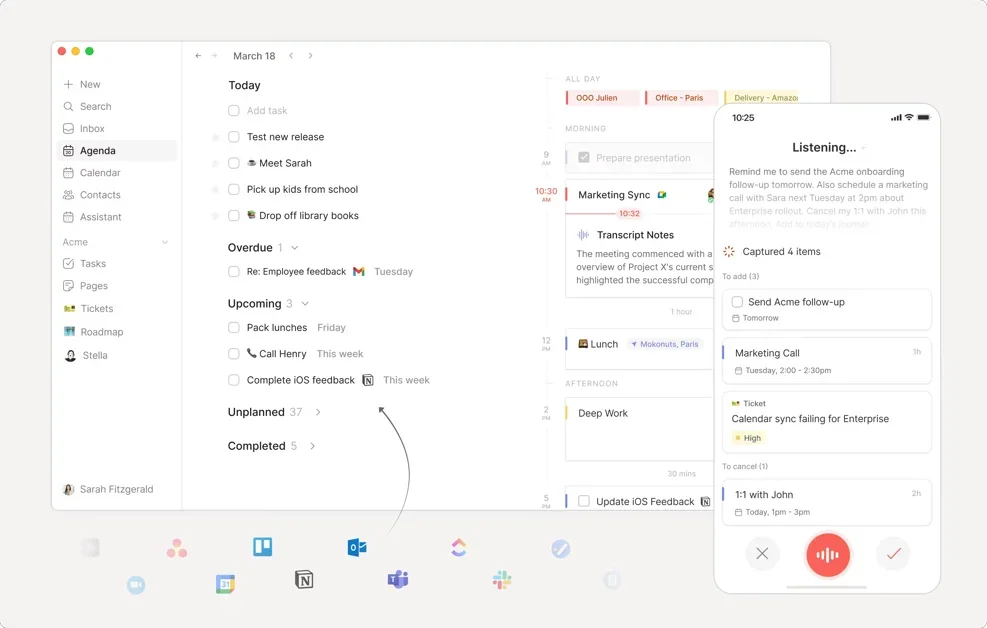This screenshot has width=987, height=628.
Task: Check off Pick up kids from school
Action: point(234,189)
